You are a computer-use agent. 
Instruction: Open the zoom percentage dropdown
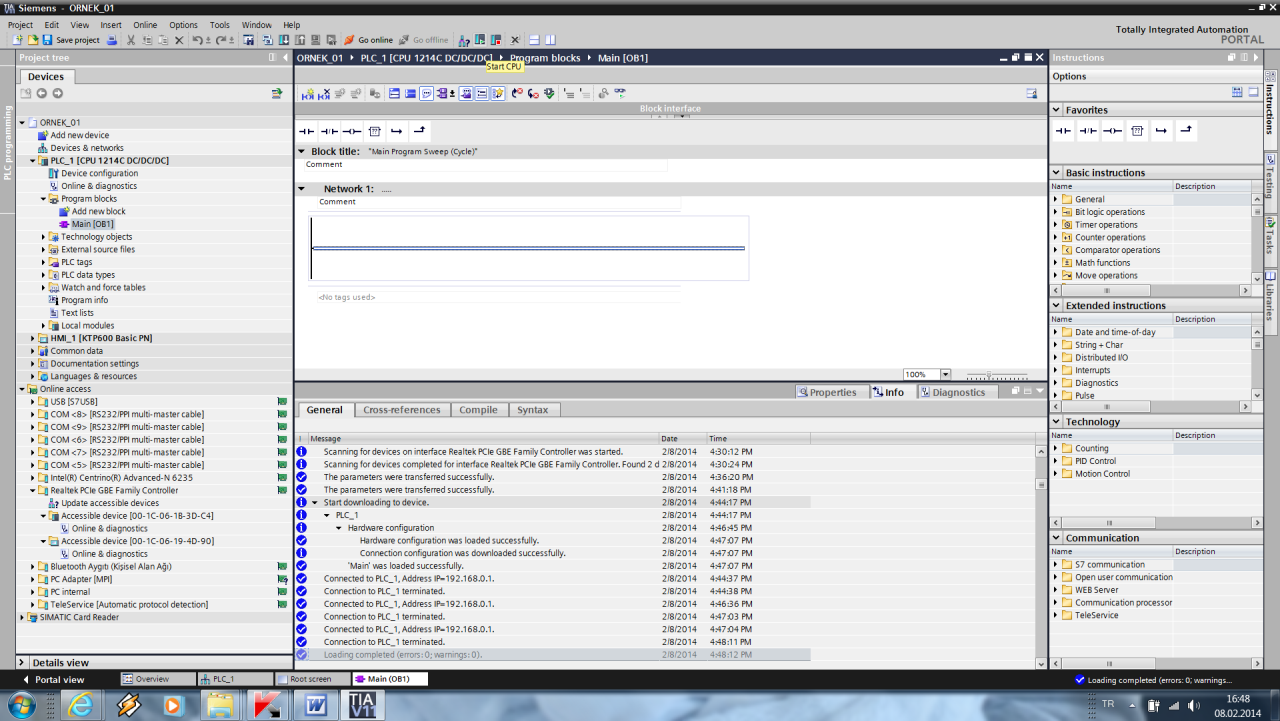946,375
